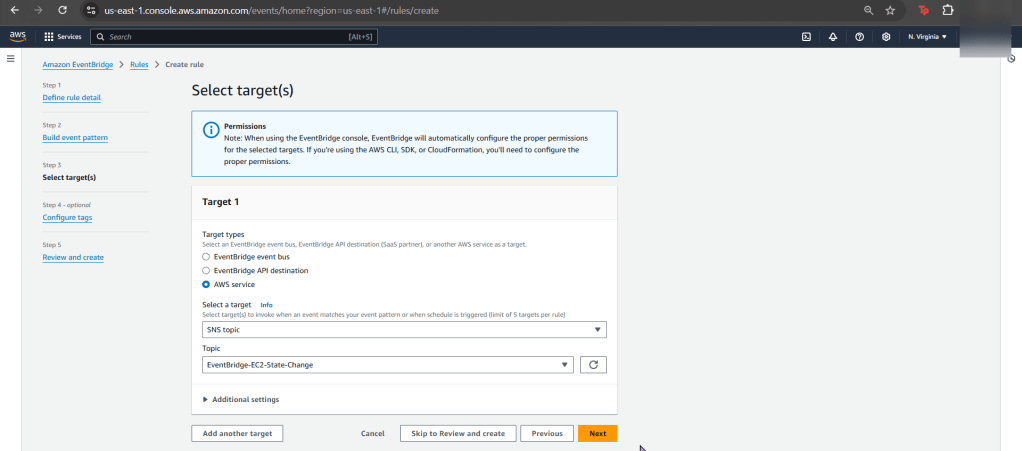Refresh the Topic list
The height and width of the screenshot is (451, 1022).
pos(593,365)
